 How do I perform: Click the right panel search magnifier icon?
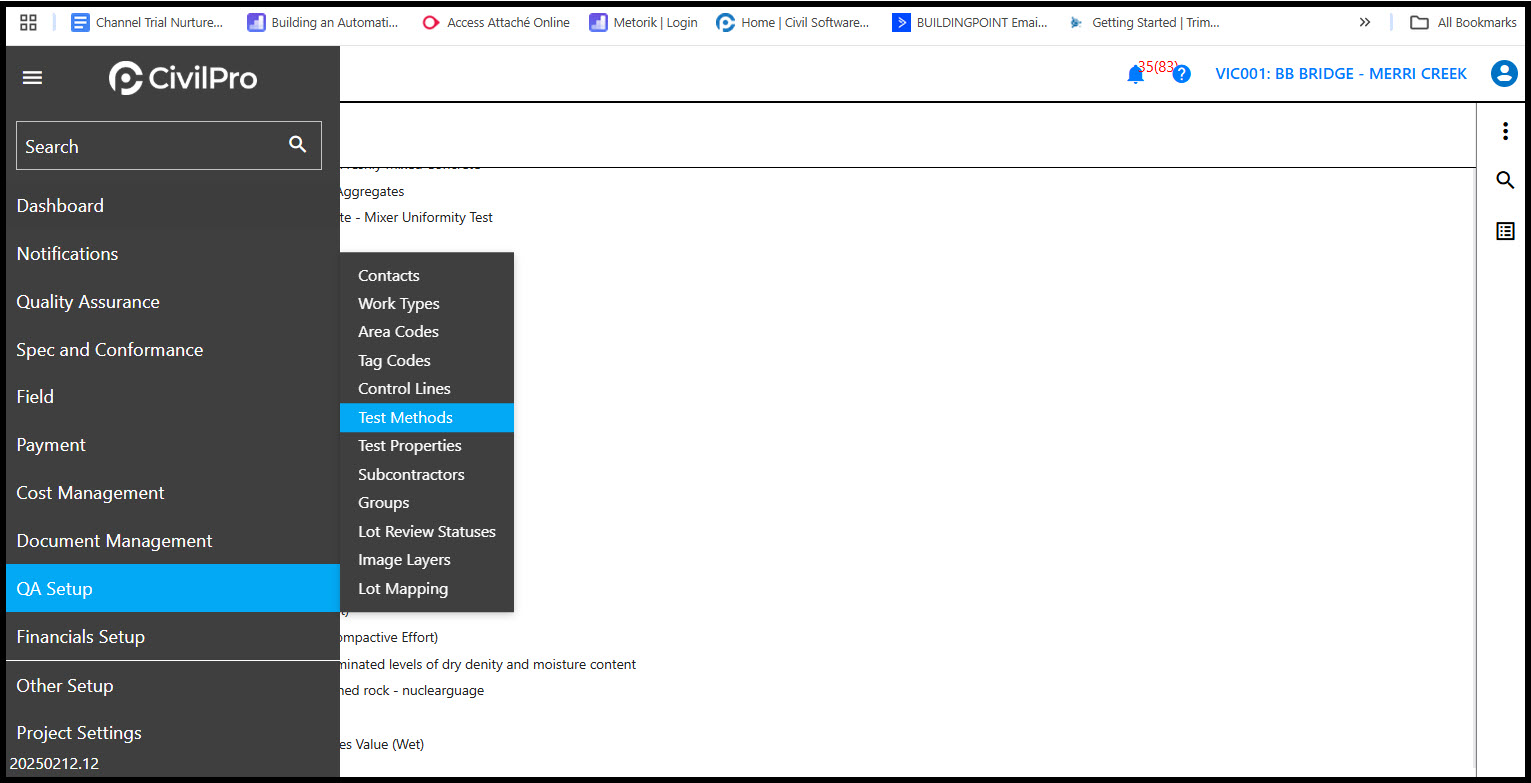click(1505, 181)
